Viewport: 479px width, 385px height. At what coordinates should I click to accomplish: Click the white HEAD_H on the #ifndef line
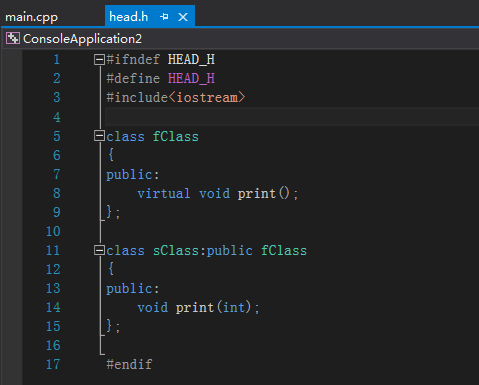click(x=191, y=60)
